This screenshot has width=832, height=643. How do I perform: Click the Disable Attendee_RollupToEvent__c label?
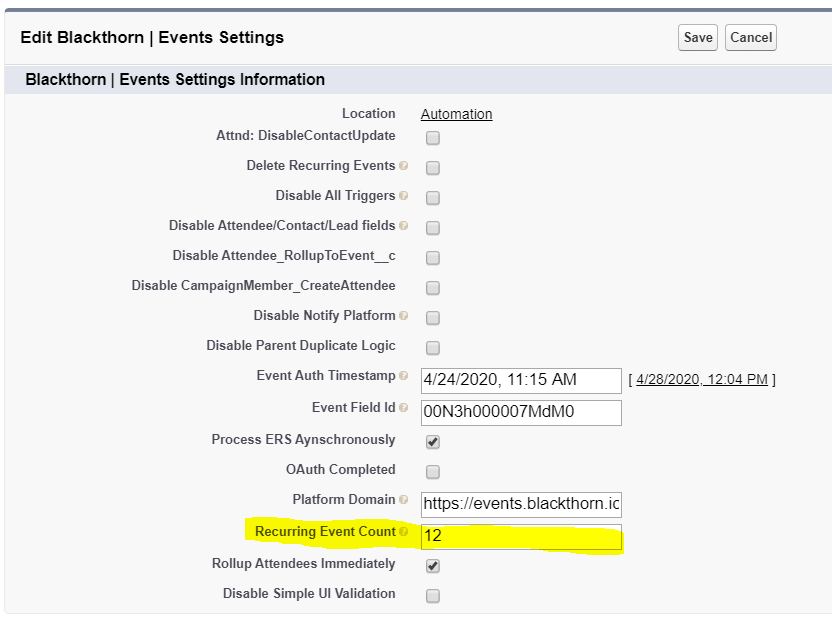pyautogui.click(x=284, y=256)
